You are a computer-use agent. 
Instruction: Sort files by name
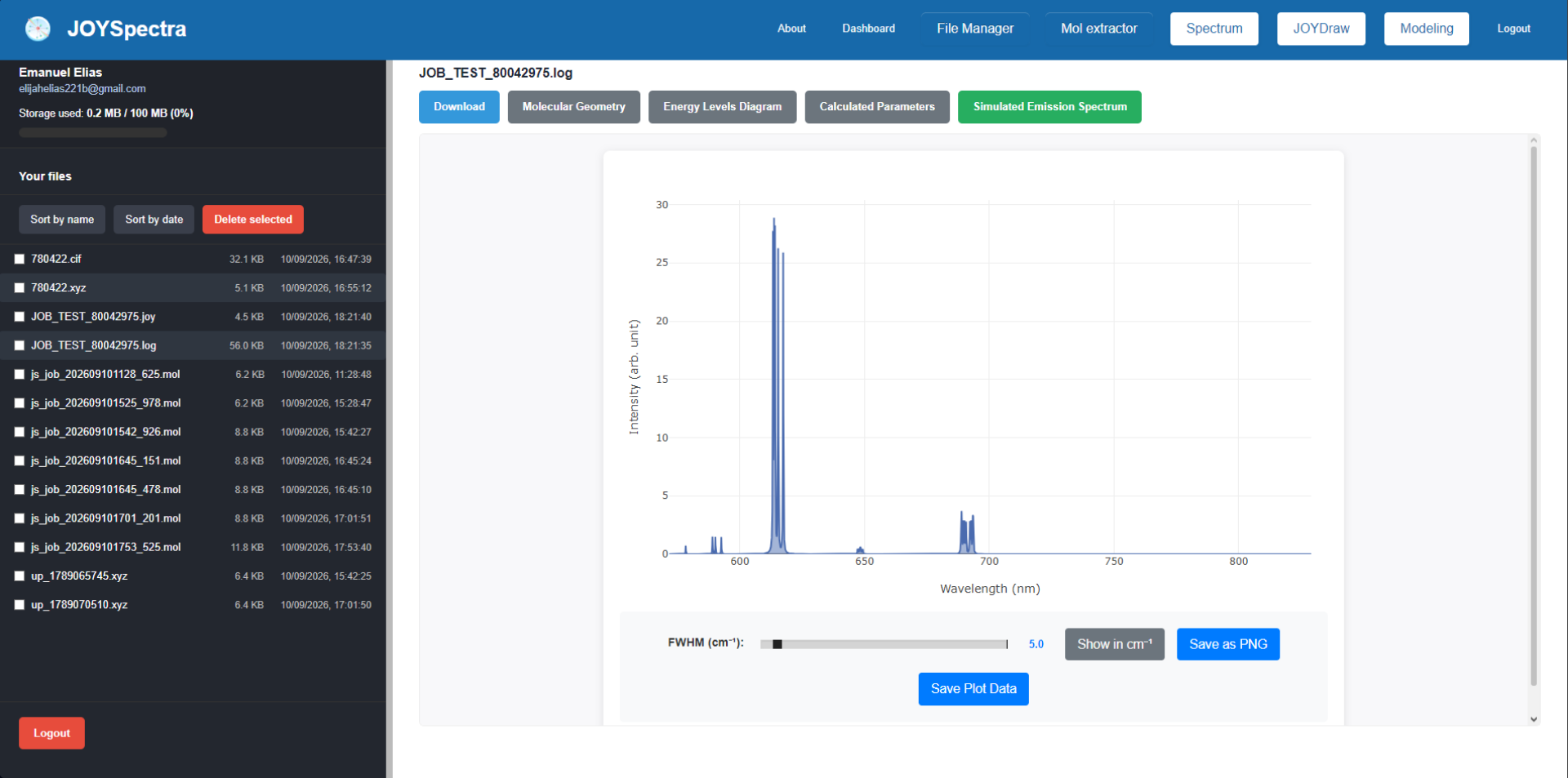point(62,220)
